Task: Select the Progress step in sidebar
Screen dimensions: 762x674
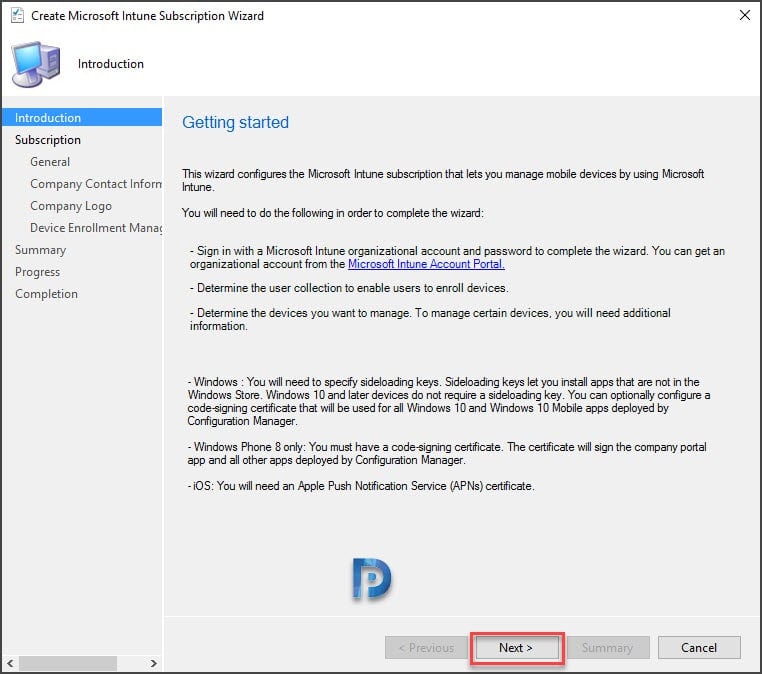Action: (x=37, y=272)
